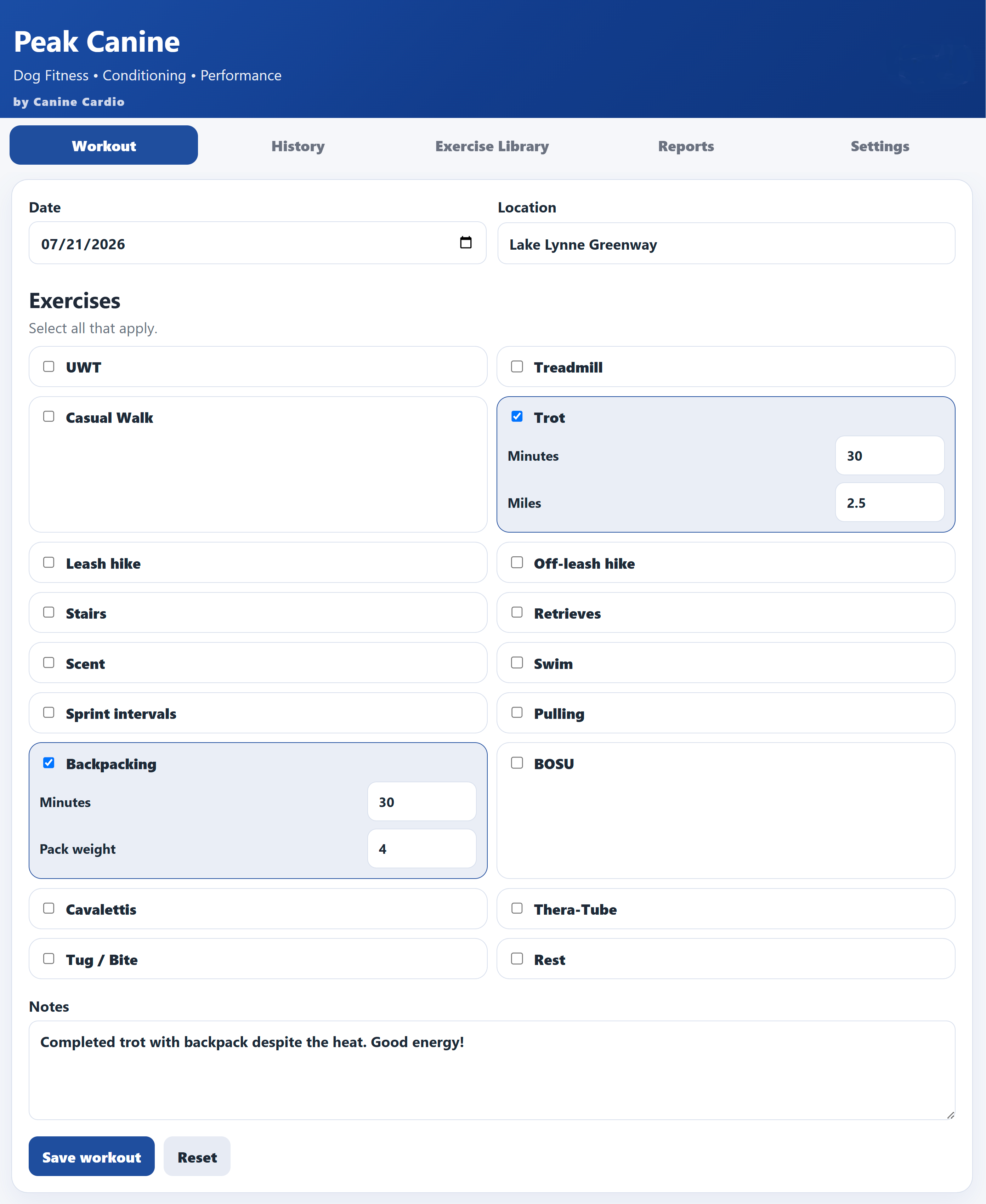The height and width of the screenshot is (1204, 986).
Task: Grab the Notes textarea resize handle
Action: [x=950, y=1115]
